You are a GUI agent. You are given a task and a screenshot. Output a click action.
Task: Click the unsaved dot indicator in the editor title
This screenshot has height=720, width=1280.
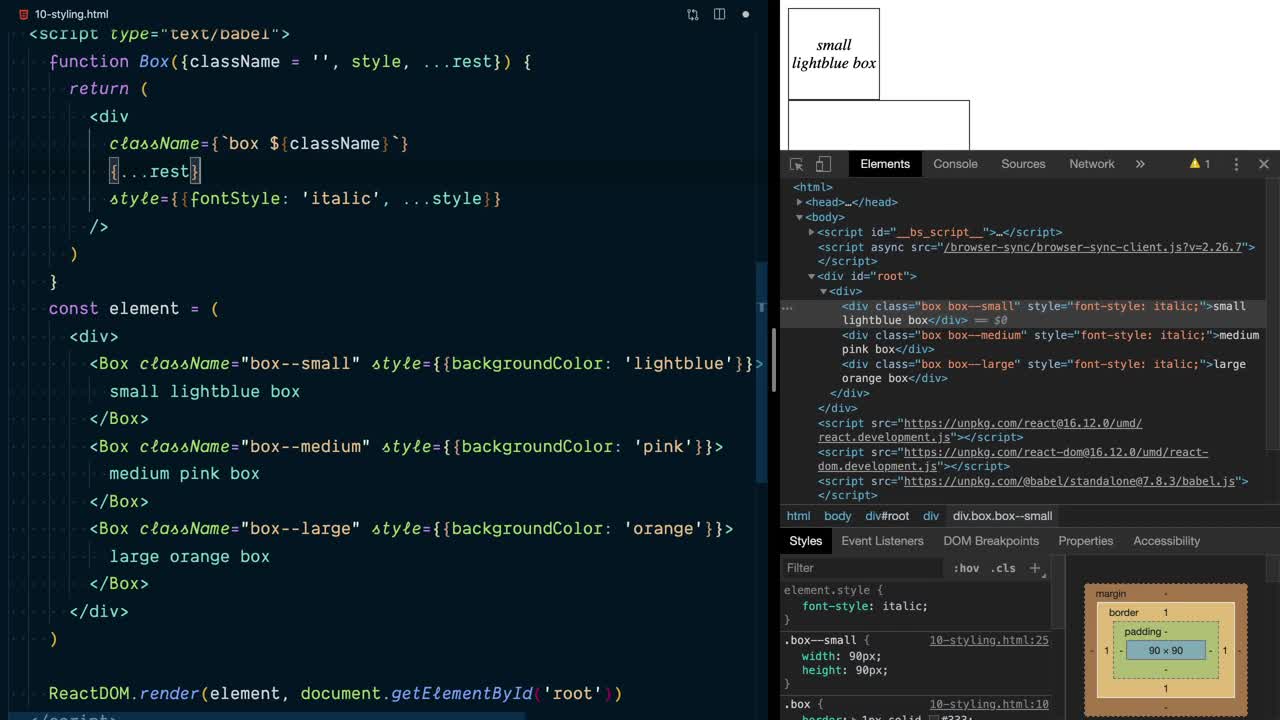pyautogui.click(x=746, y=14)
